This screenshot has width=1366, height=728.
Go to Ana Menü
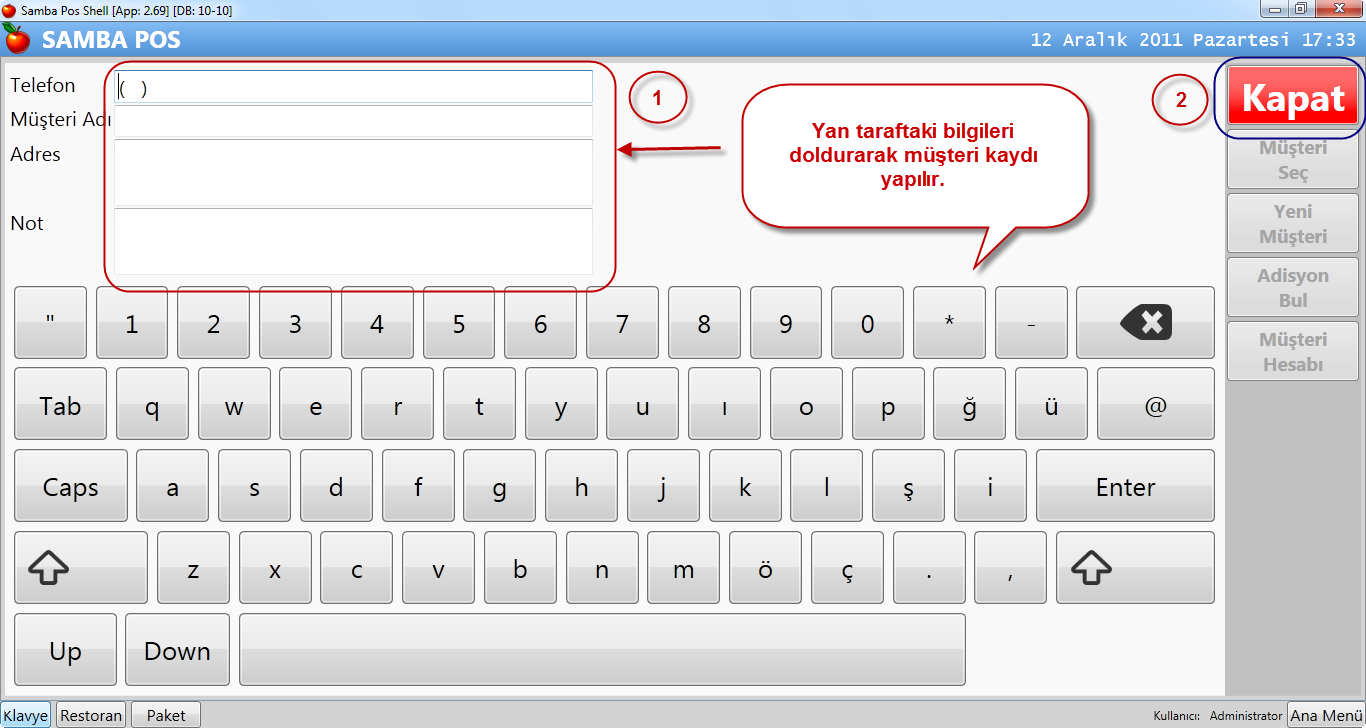click(1325, 715)
